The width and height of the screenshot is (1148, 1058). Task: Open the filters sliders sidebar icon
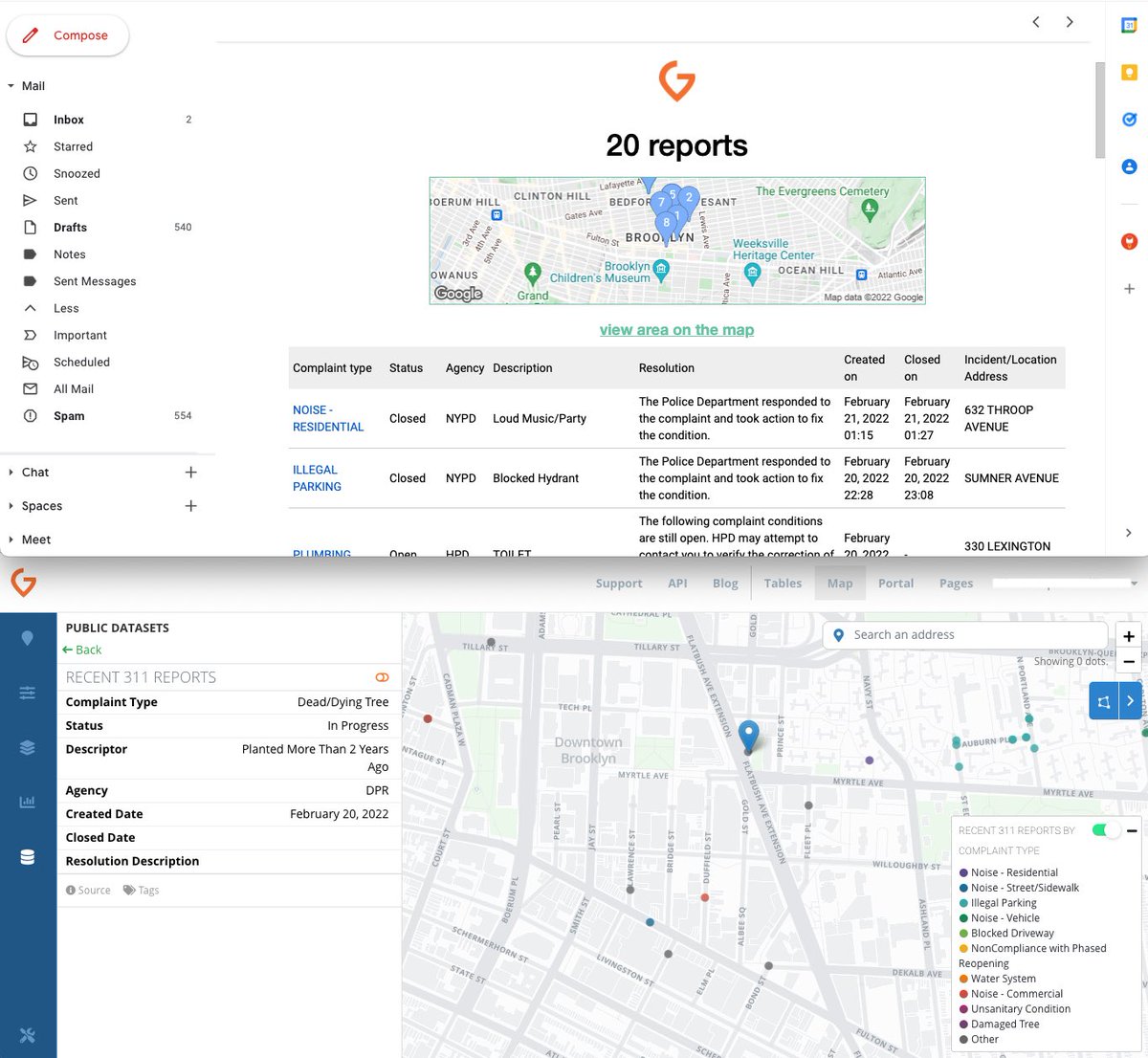coord(28,693)
